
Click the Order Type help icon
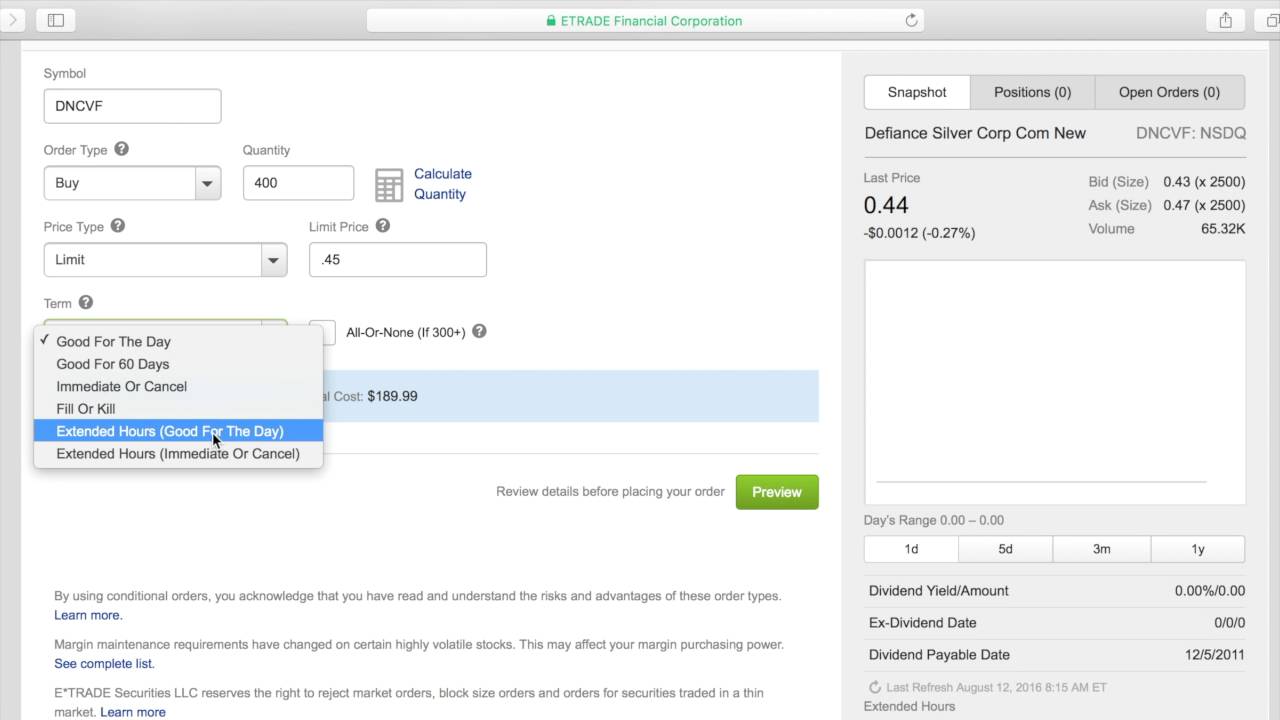pos(122,149)
